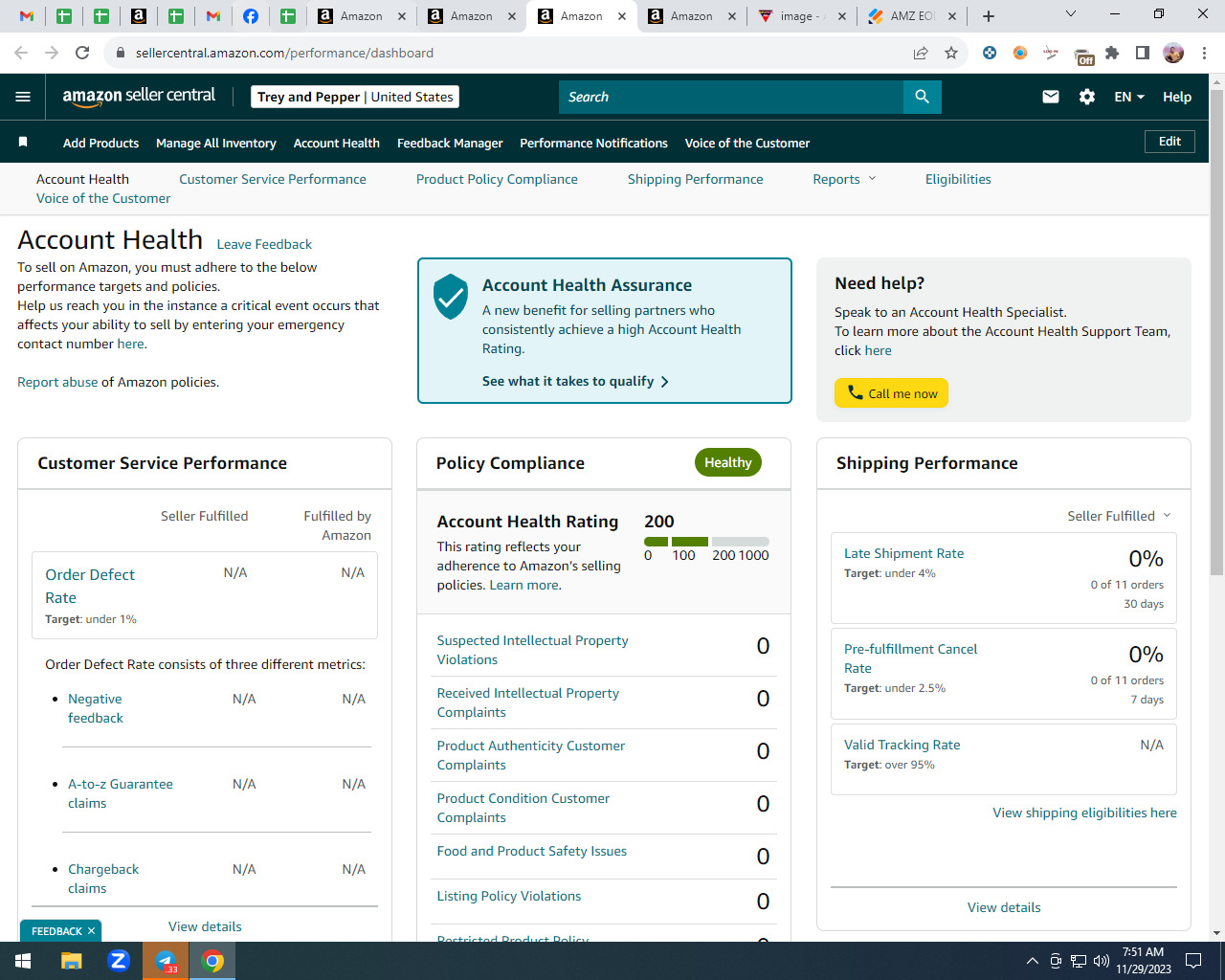Close the AMZ EO browser tab
The width and height of the screenshot is (1225, 980).
(953, 16)
